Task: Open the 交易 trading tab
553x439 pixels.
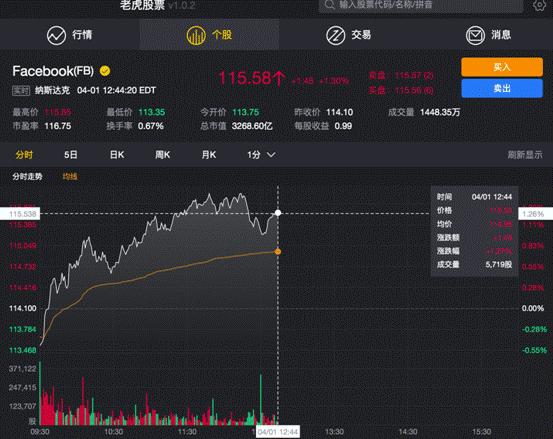Action: pyautogui.click(x=348, y=35)
